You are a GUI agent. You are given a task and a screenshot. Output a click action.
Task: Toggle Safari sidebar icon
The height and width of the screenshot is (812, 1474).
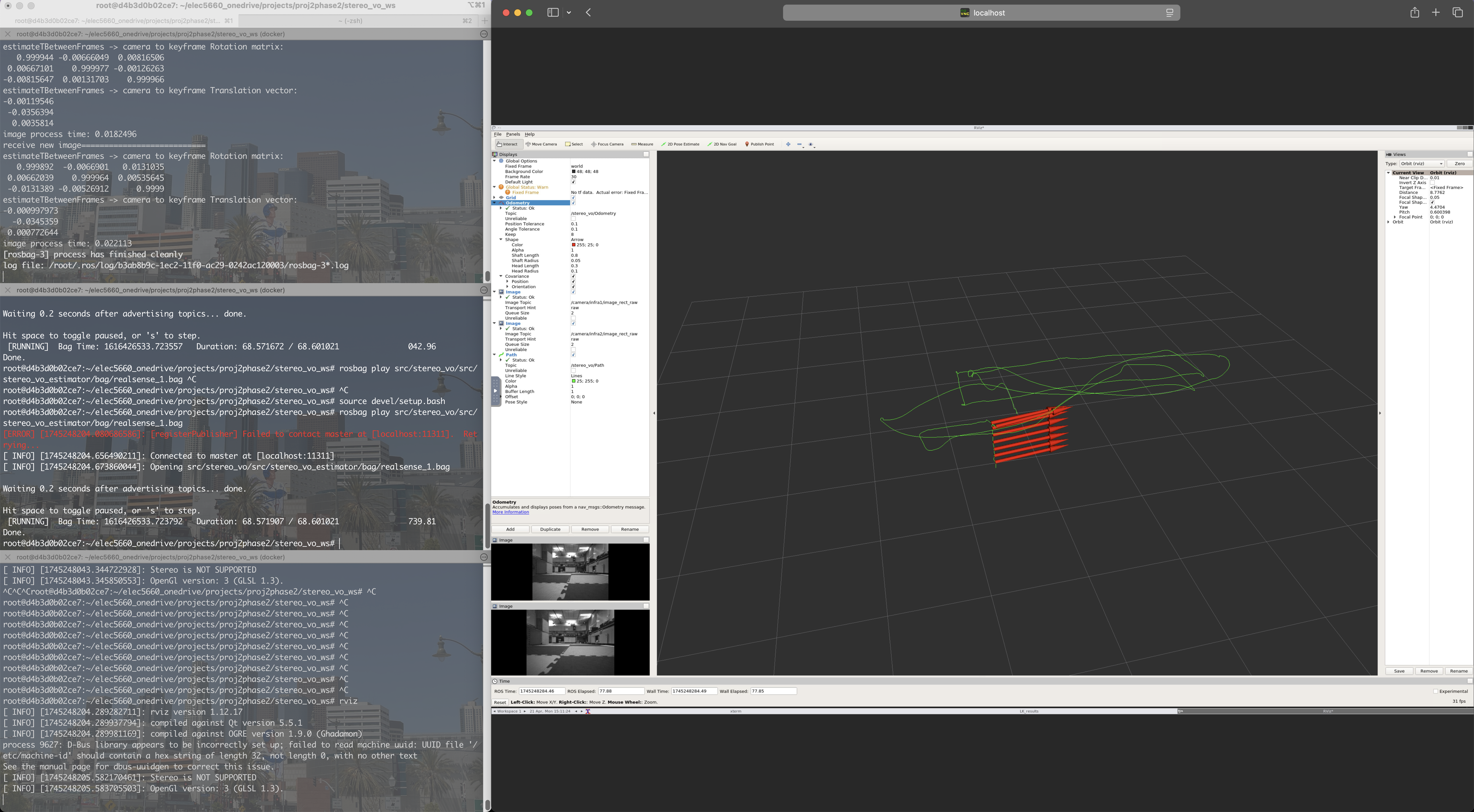(553, 13)
